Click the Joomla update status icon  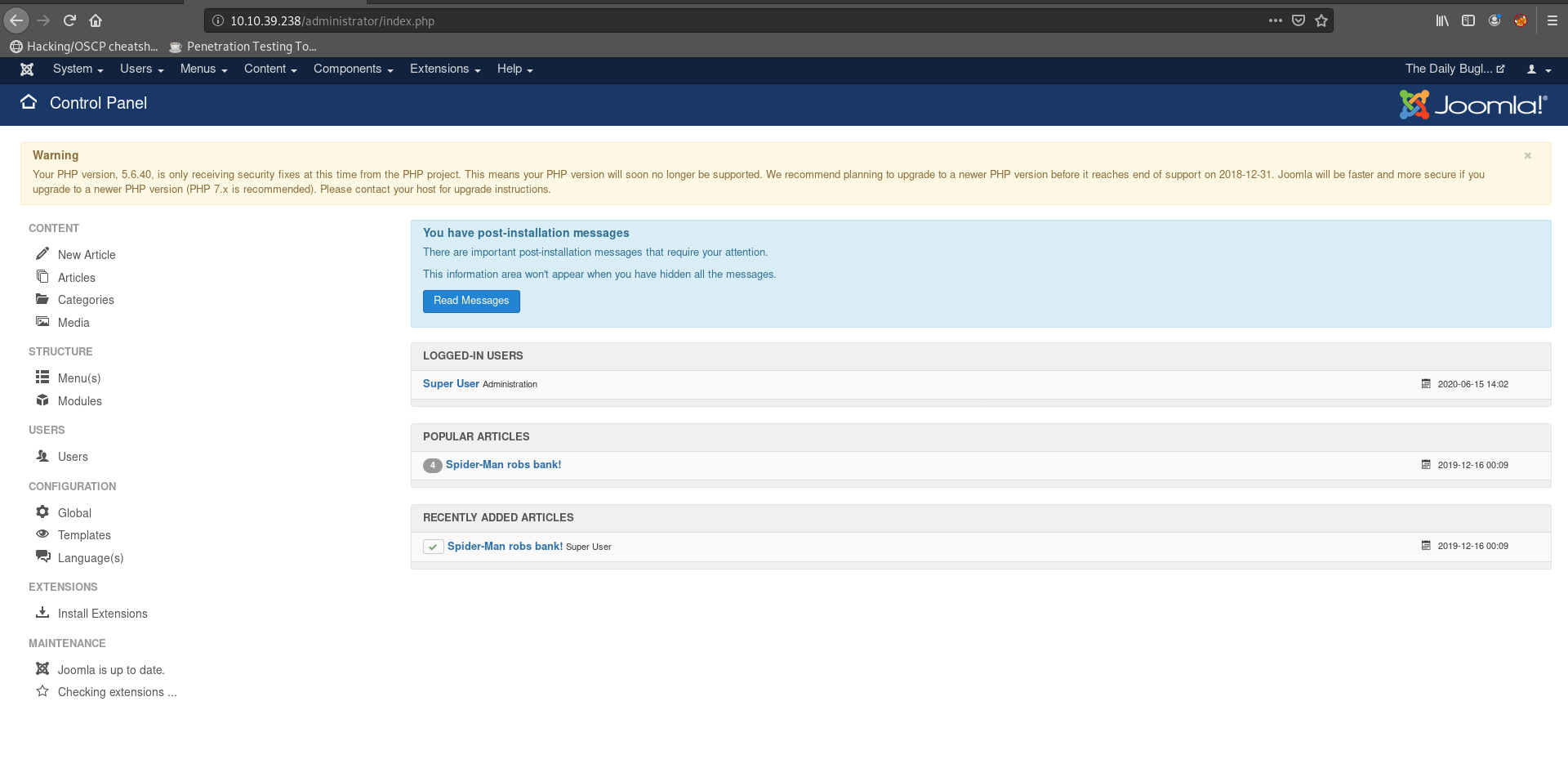pyautogui.click(x=42, y=668)
